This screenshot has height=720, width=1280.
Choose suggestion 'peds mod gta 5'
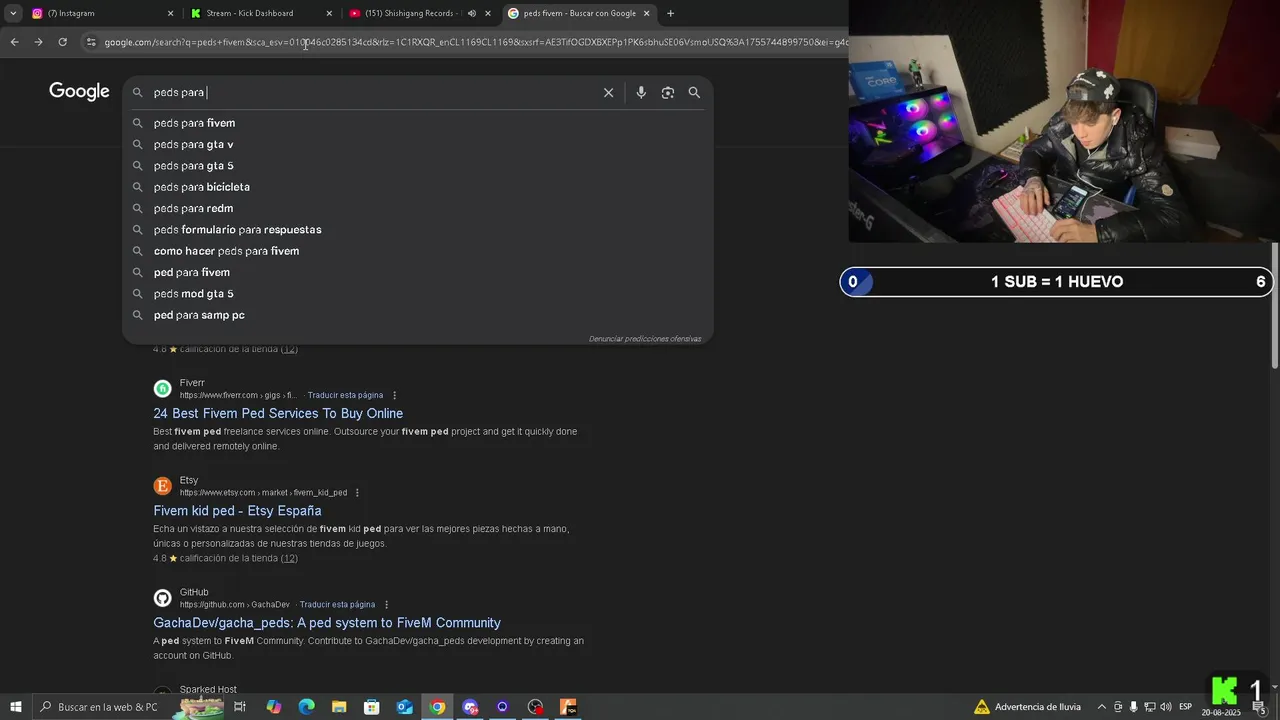click(417, 294)
